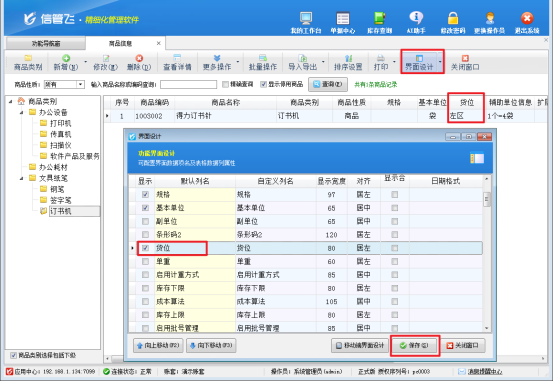Click 查看详情 toolbar button
Viewport: 553px width, 381px height.
177,62
